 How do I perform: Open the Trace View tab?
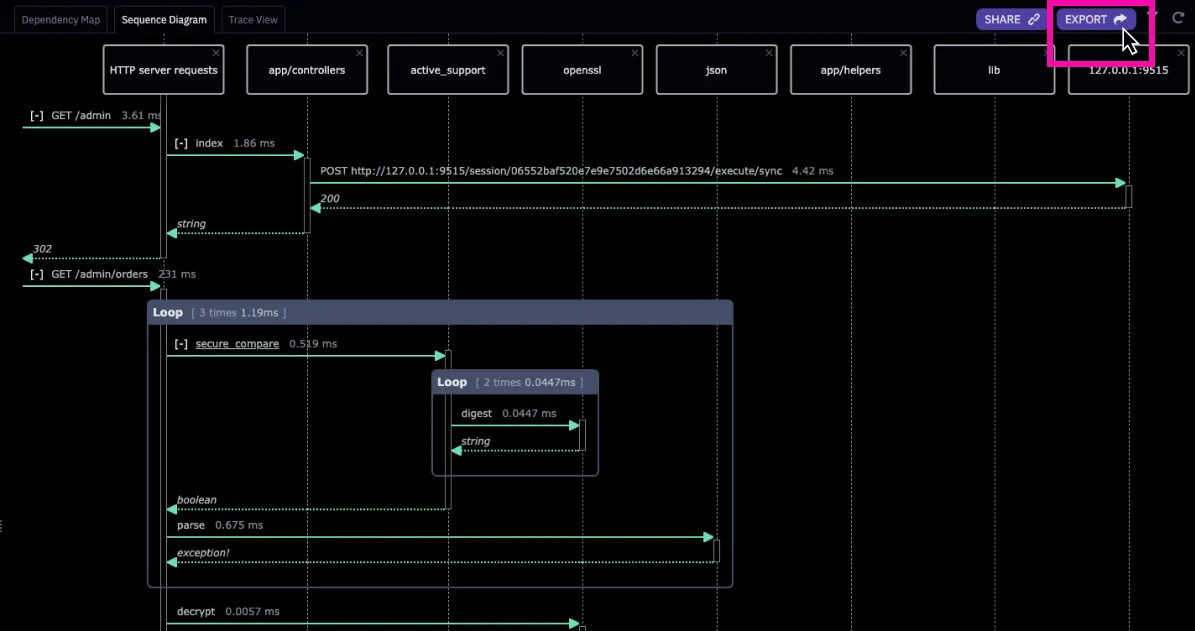[253, 20]
